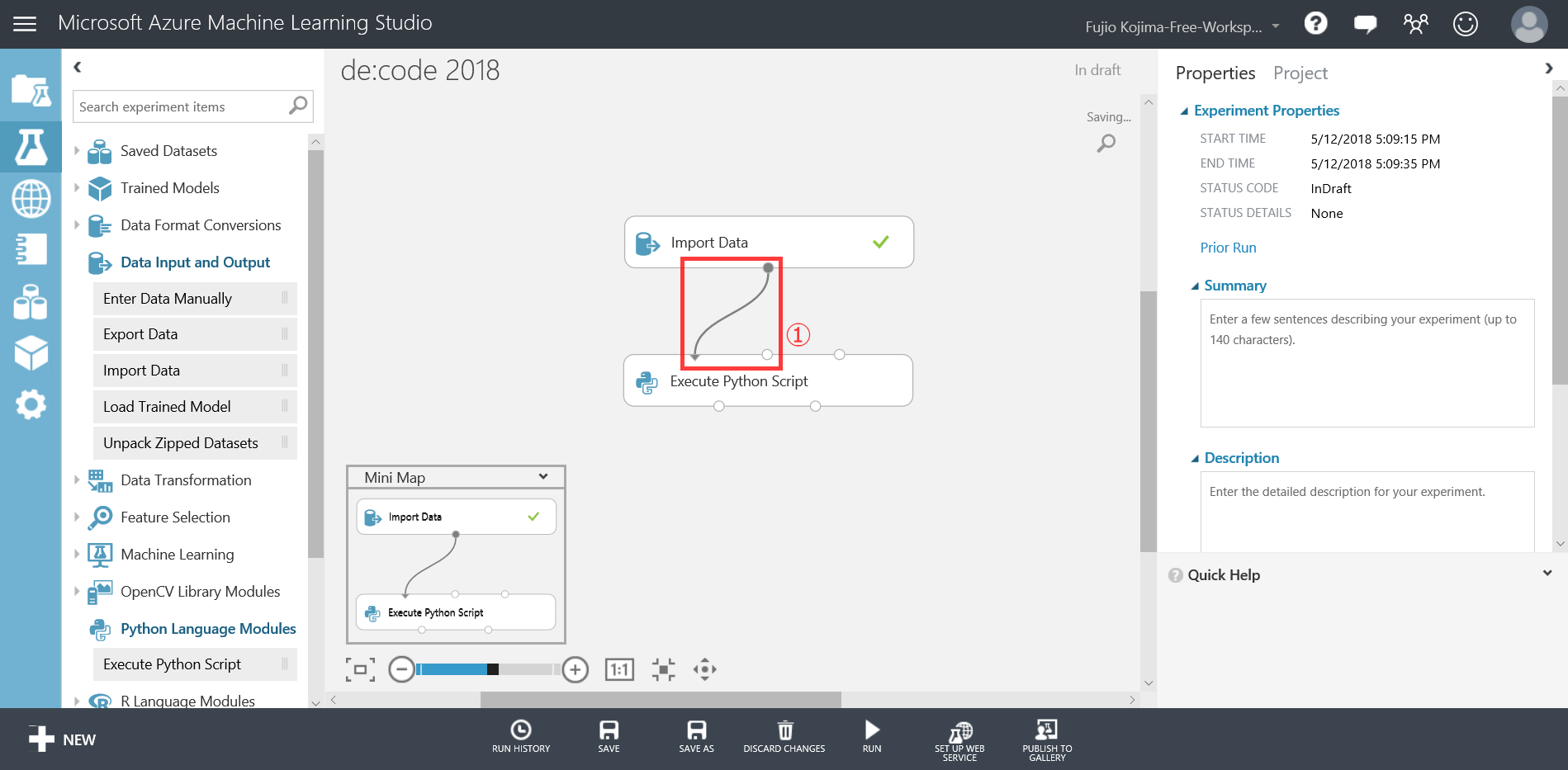Open the community people icon
Screen dimensions: 1568x770
[x=1415, y=23]
